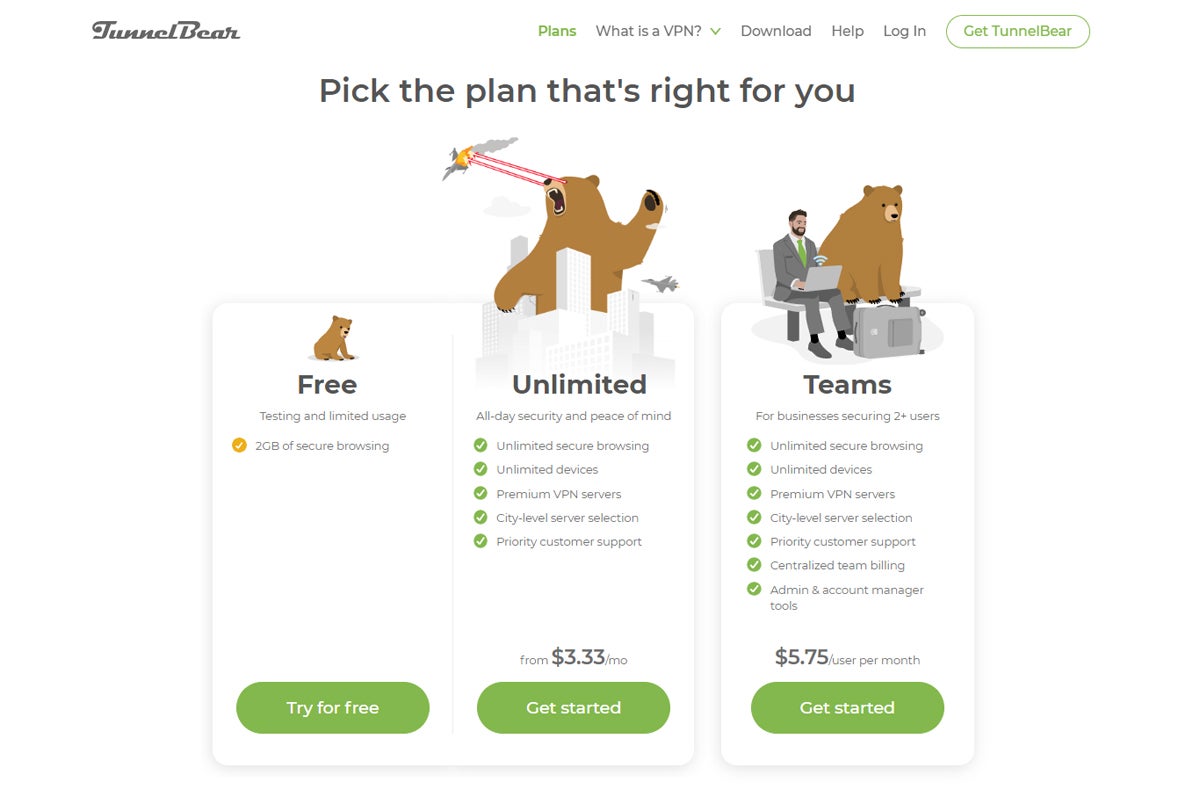Click the check beside Unlimited plan's Priority customer support
The image size is (1200, 804).
[x=480, y=542]
